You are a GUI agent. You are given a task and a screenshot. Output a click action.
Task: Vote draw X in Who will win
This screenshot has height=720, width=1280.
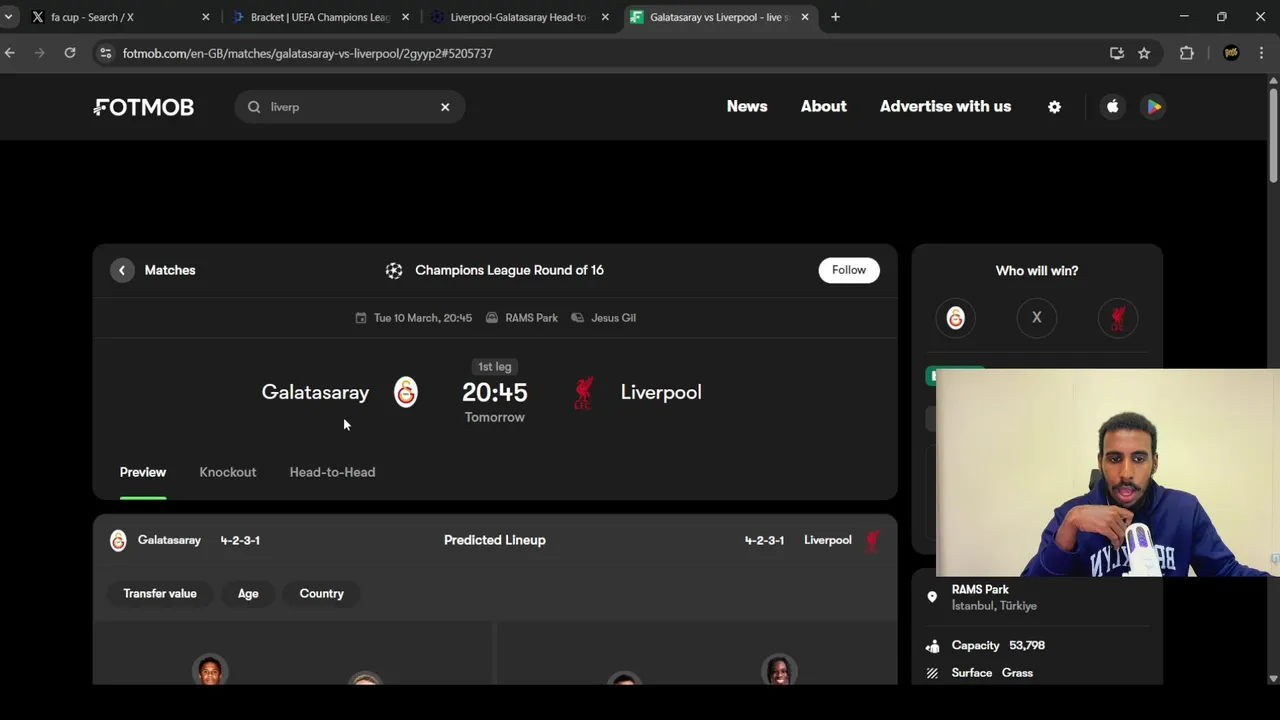point(1037,318)
